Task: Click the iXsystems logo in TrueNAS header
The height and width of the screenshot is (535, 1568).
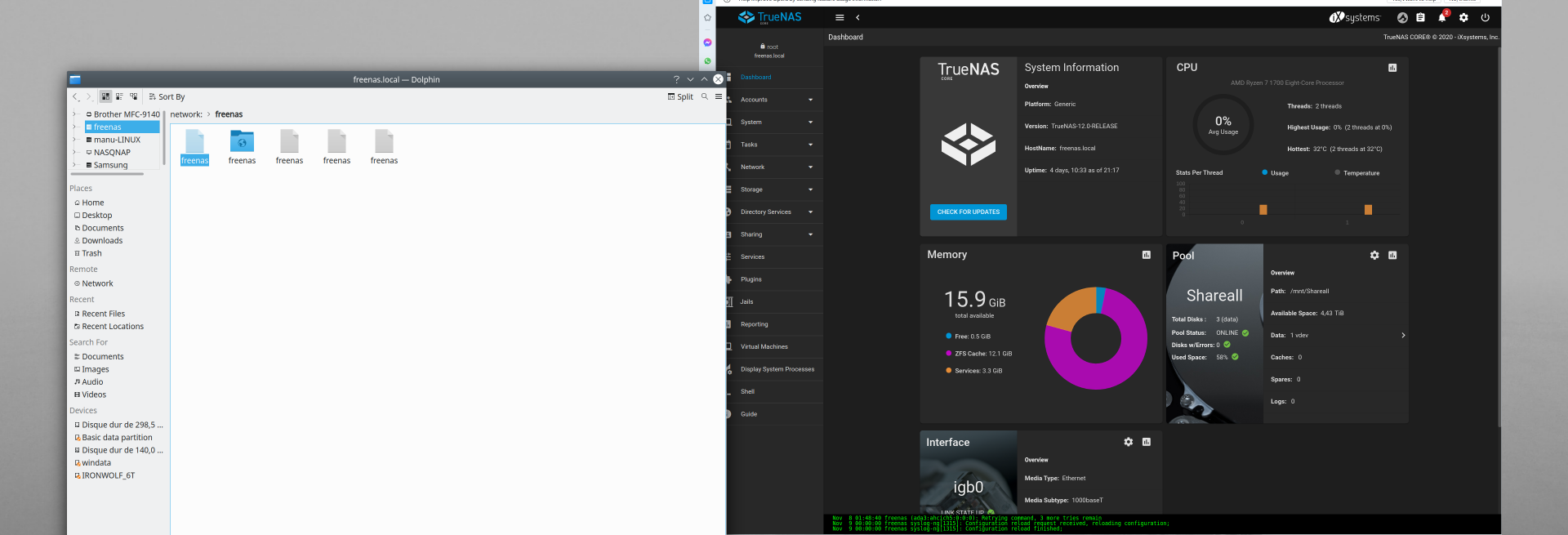Action: pyautogui.click(x=1354, y=17)
